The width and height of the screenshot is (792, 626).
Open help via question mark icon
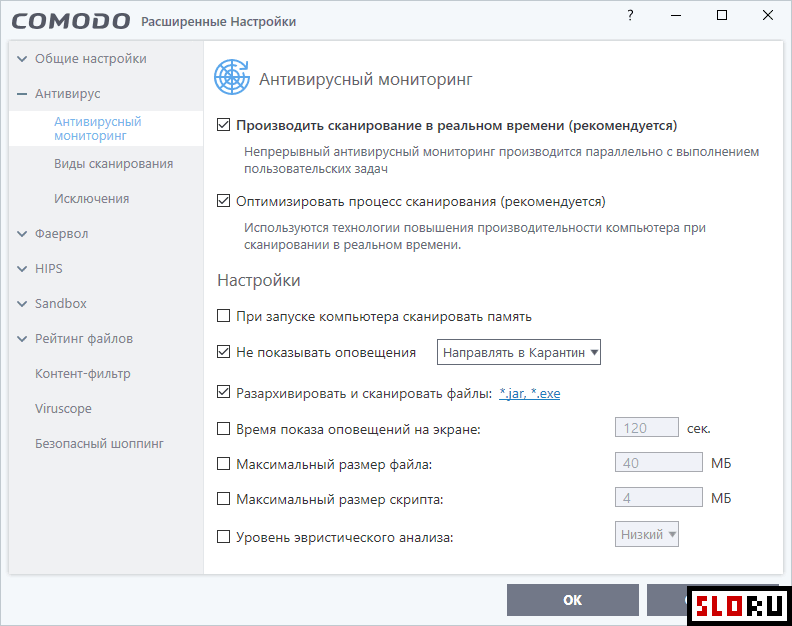[x=630, y=15]
